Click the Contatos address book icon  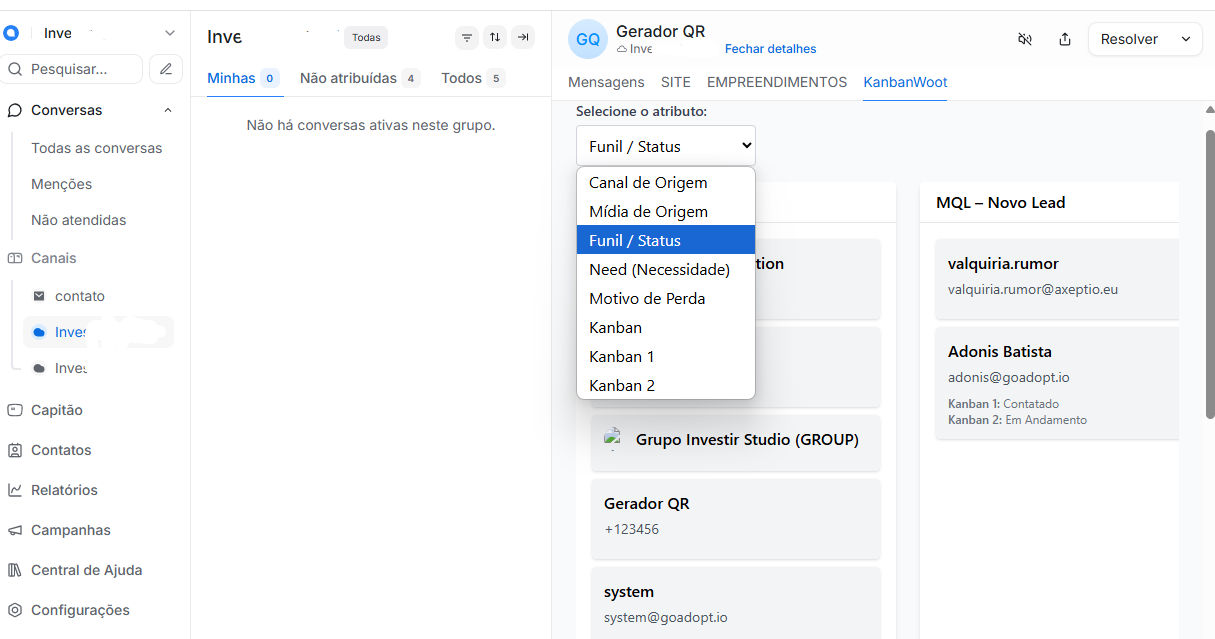pyautogui.click(x=15, y=450)
